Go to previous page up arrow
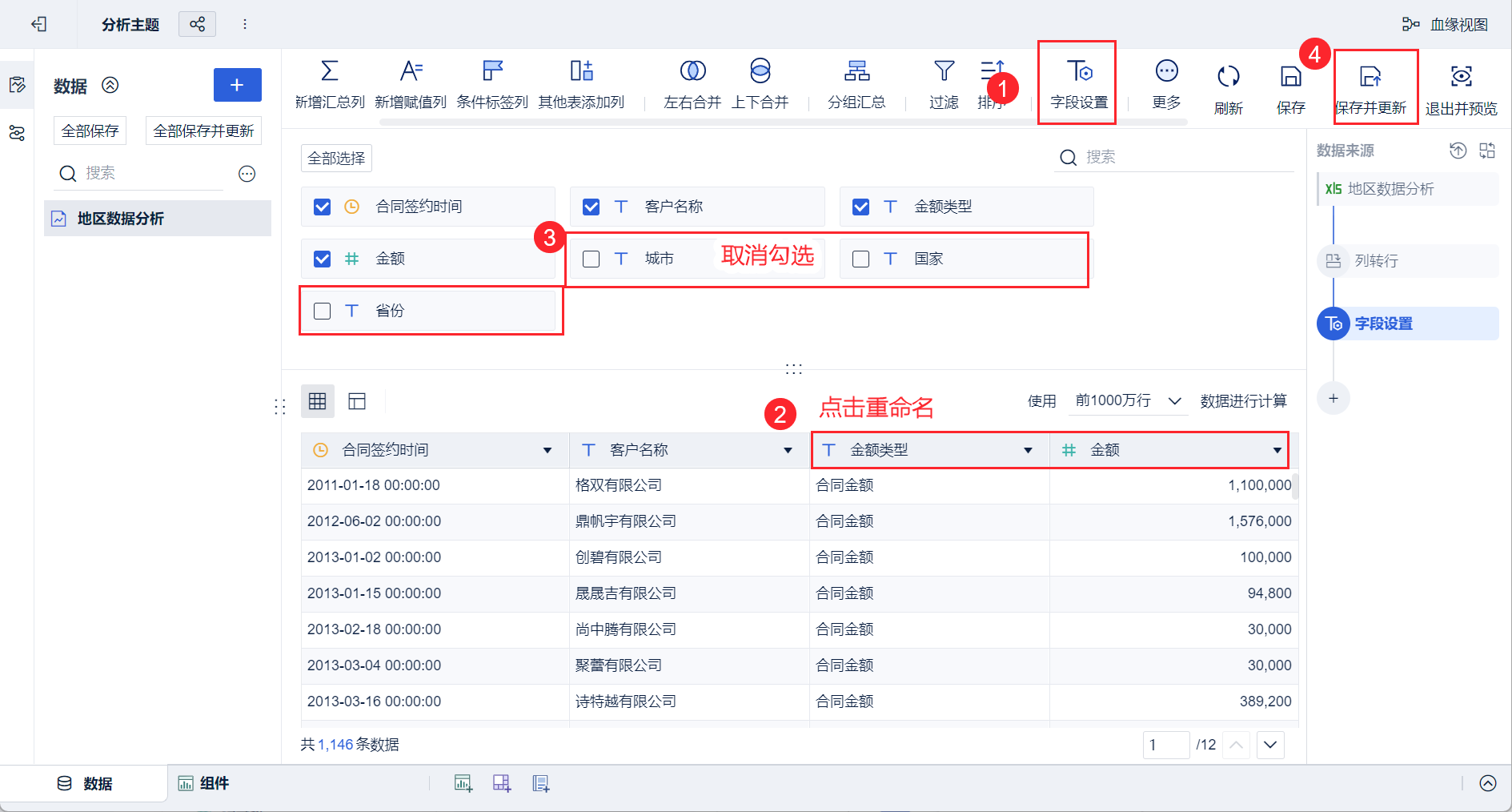Viewport: 1512px width, 812px height. 1236,745
